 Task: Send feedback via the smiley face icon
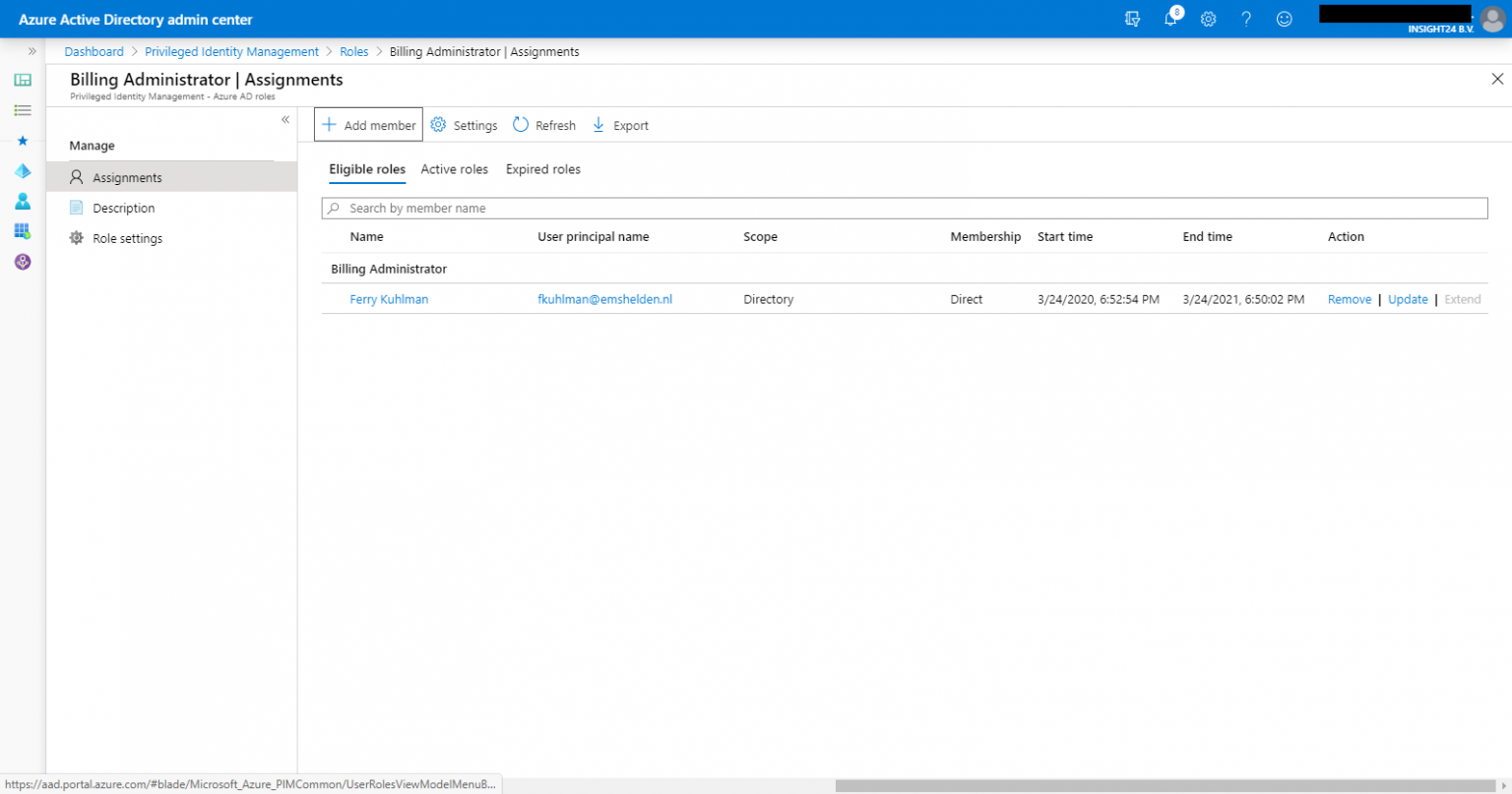(x=1284, y=19)
